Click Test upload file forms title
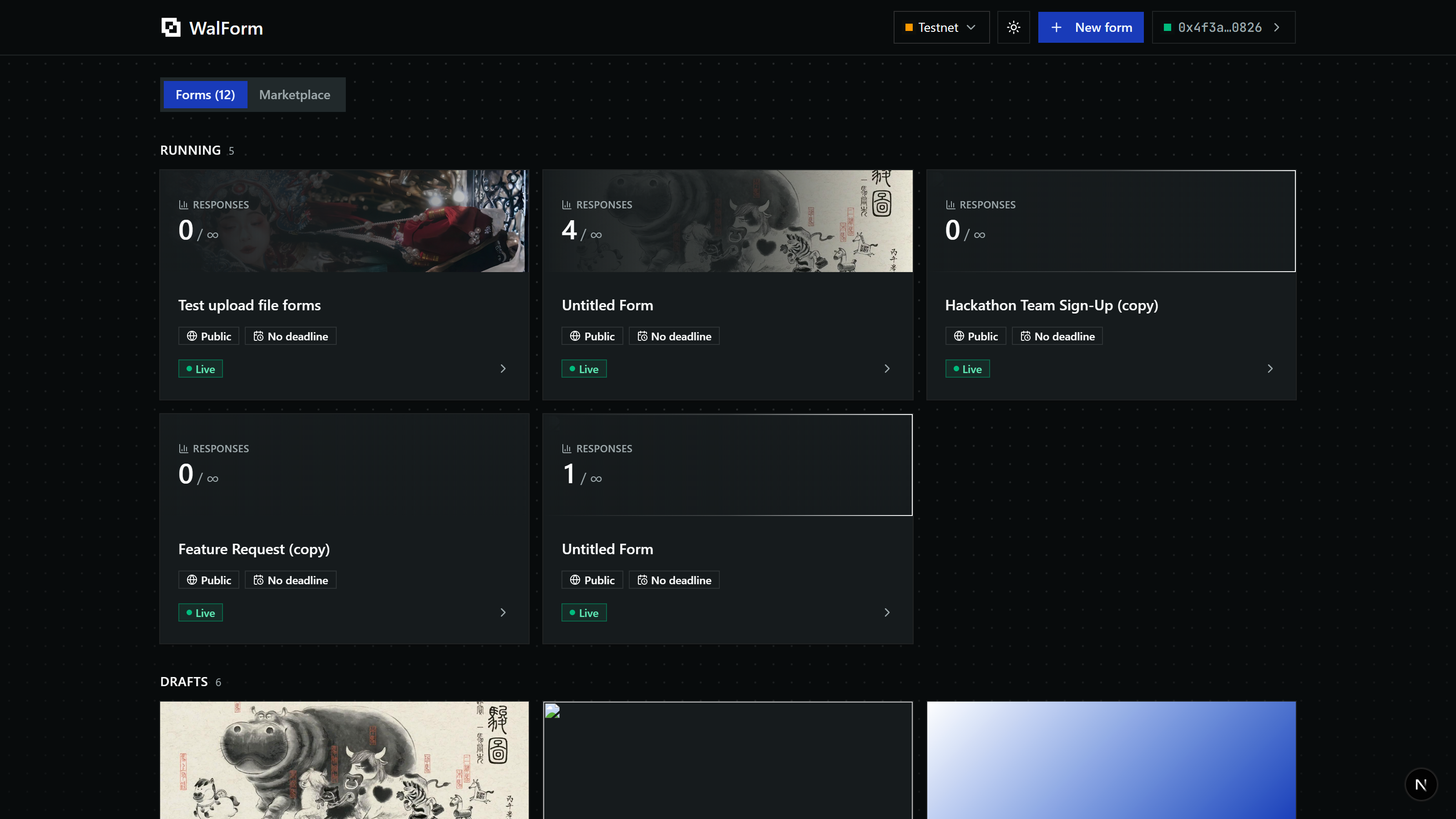This screenshot has width=1456, height=819. coord(249,305)
